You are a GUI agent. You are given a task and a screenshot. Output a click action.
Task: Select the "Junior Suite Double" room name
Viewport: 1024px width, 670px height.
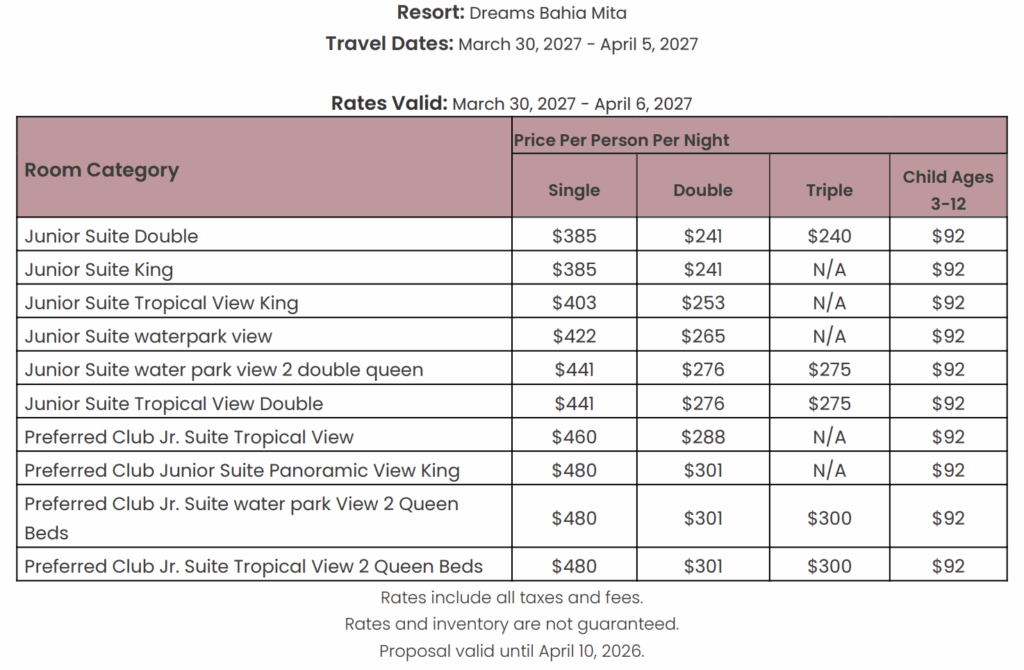pos(112,236)
